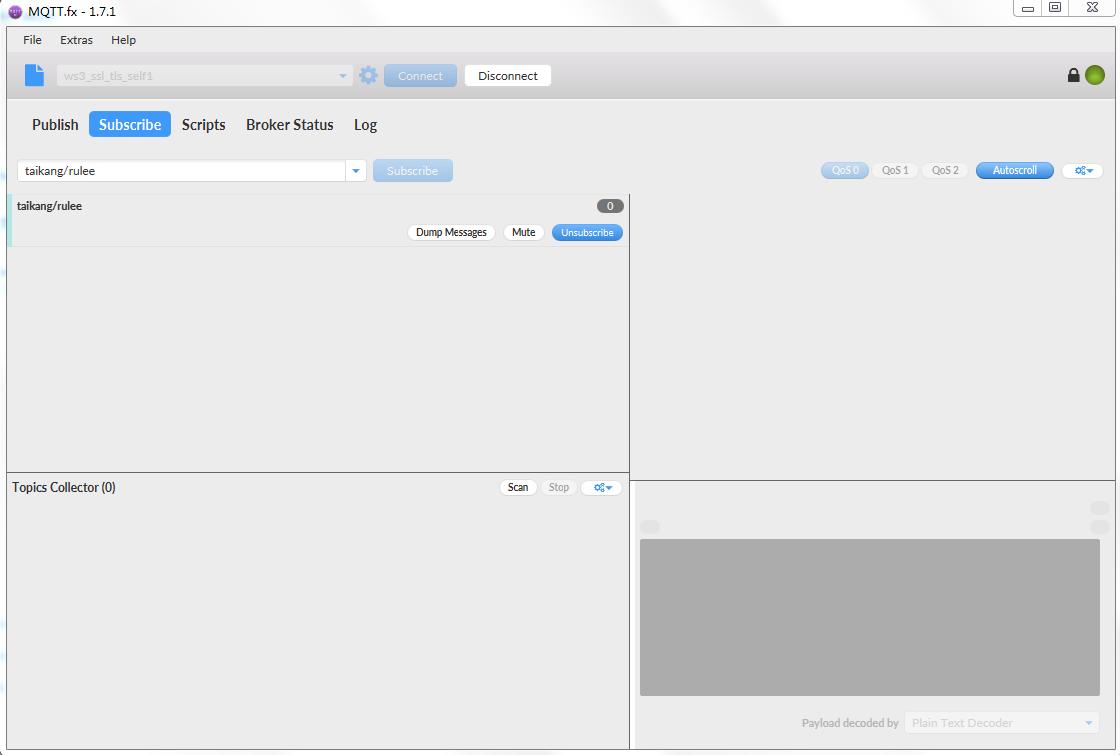Click the Subscribe button next to topic field

[412, 171]
